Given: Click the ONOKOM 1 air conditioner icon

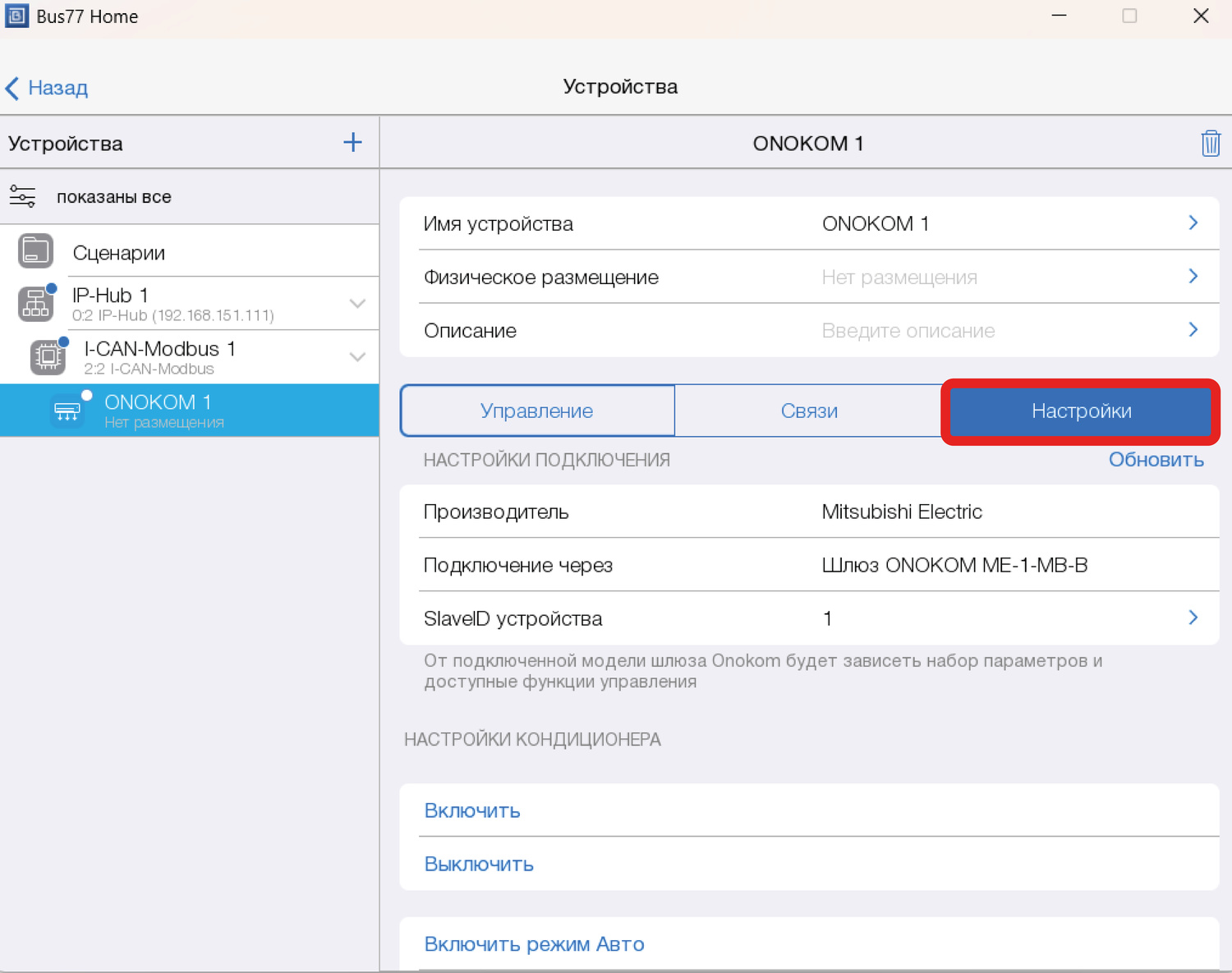Looking at the screenshot, I should (x=67, y=411).
